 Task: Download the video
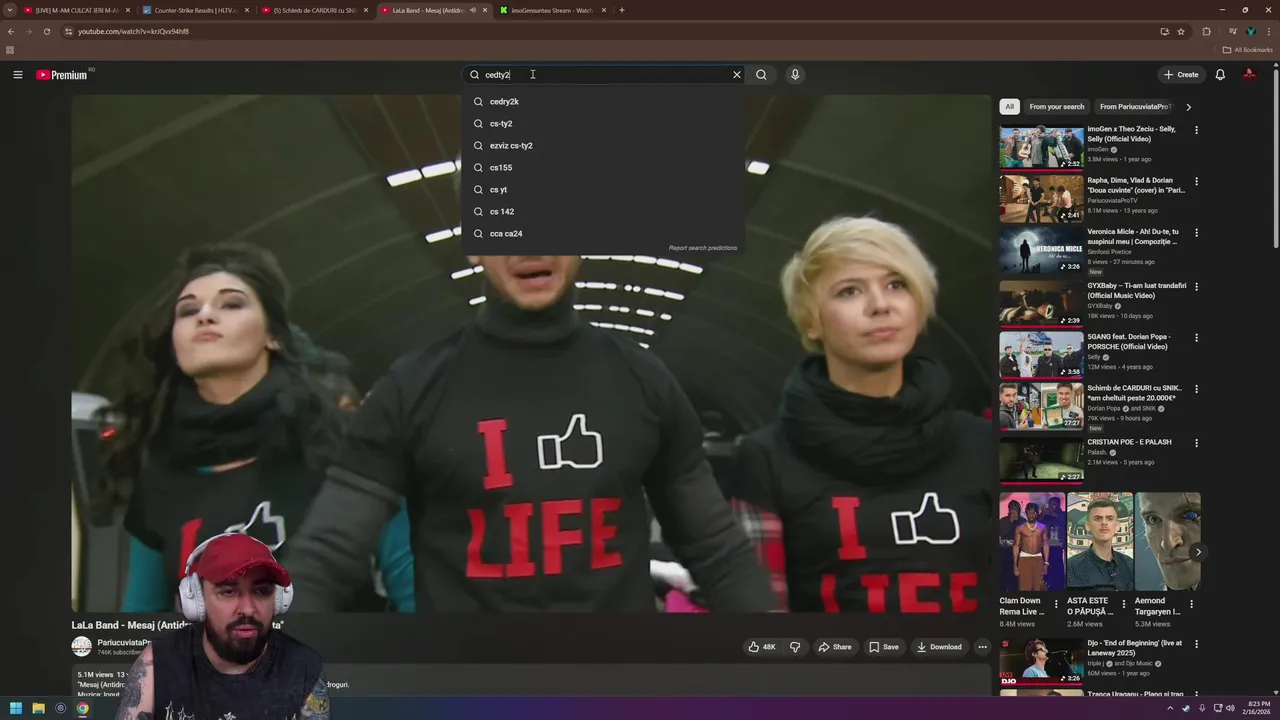tap(939, 647)
